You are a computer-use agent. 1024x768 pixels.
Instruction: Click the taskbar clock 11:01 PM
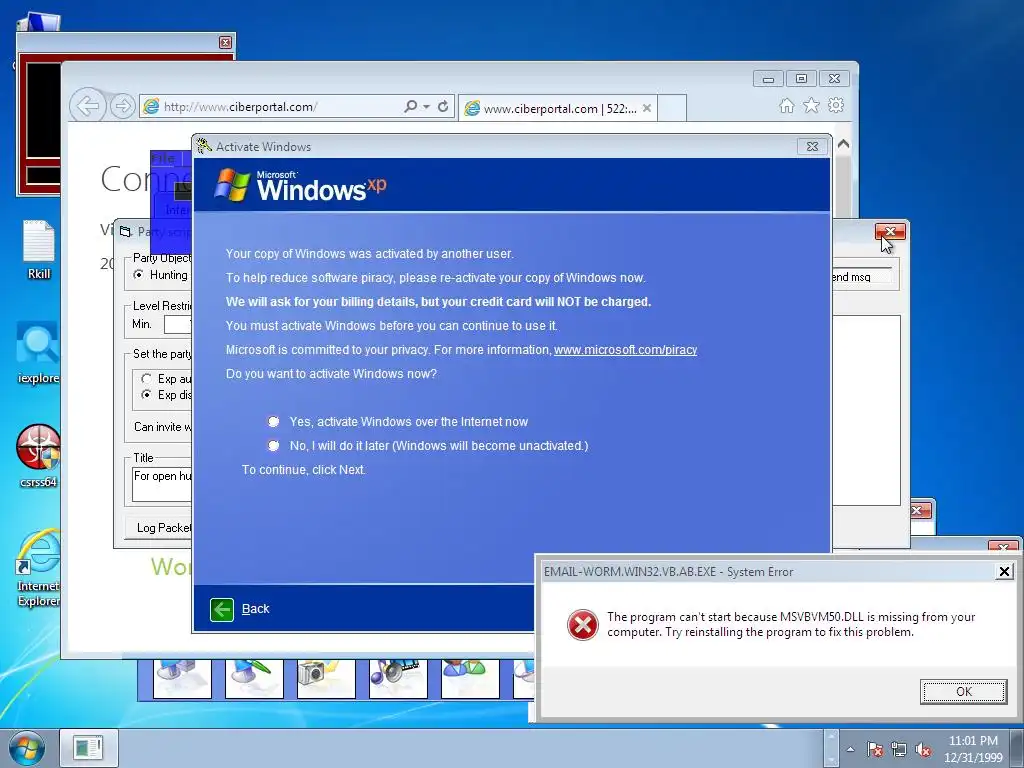(973, 741)
